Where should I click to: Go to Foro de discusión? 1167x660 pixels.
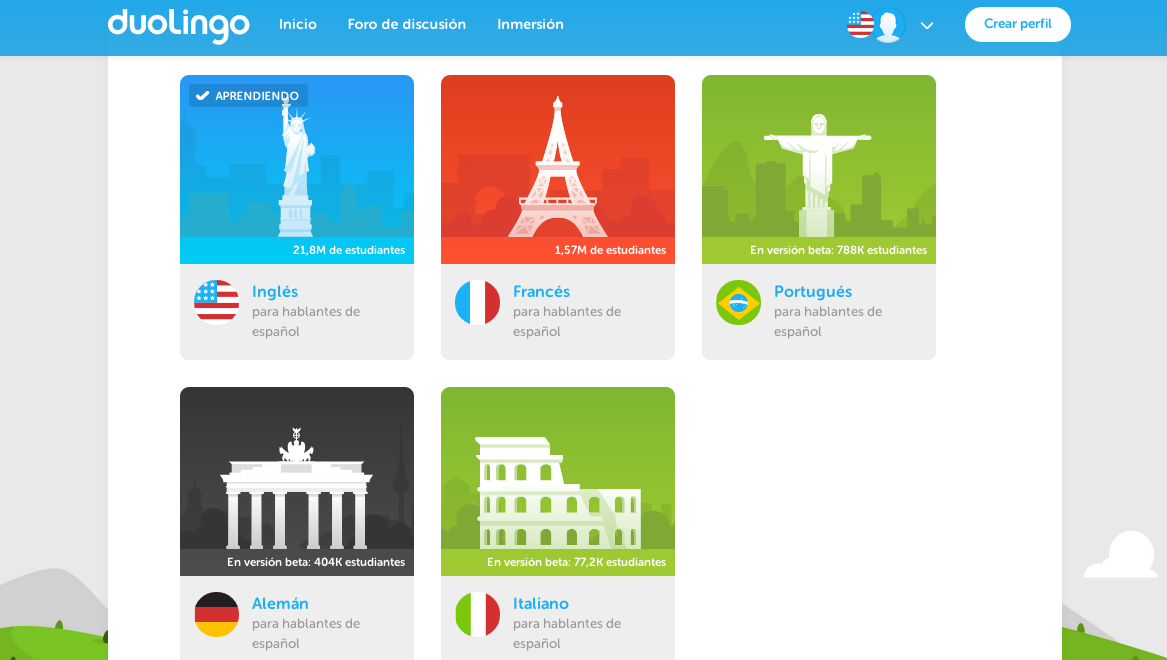(x=406, y=25)
